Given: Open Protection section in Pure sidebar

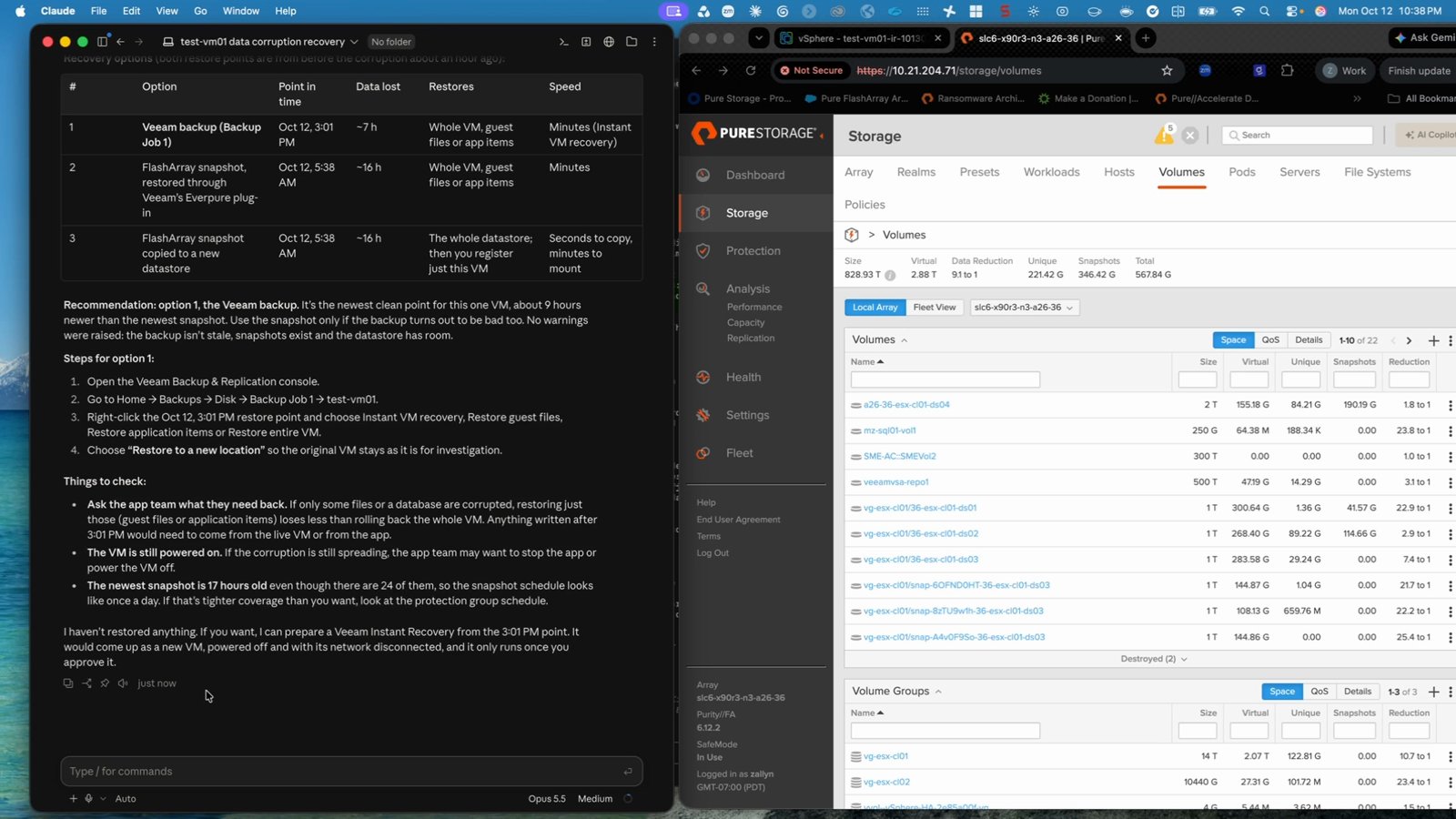Looking at the screenshot, I should coord(753,251).
